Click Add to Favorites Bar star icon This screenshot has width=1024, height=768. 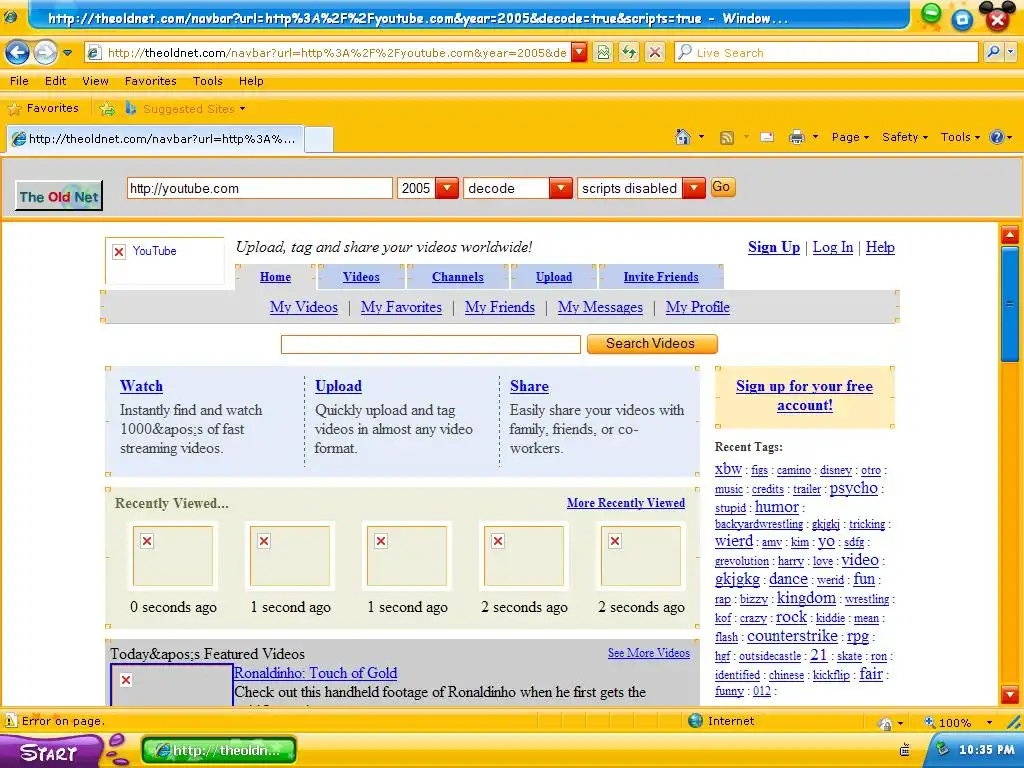(x=106, y=108)
